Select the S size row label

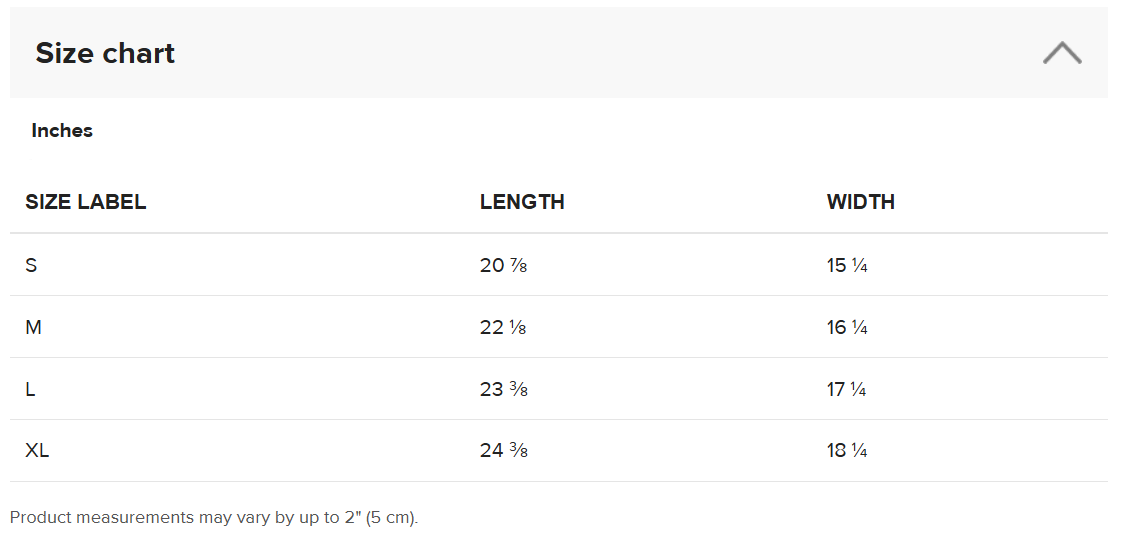tap(31, 266)
